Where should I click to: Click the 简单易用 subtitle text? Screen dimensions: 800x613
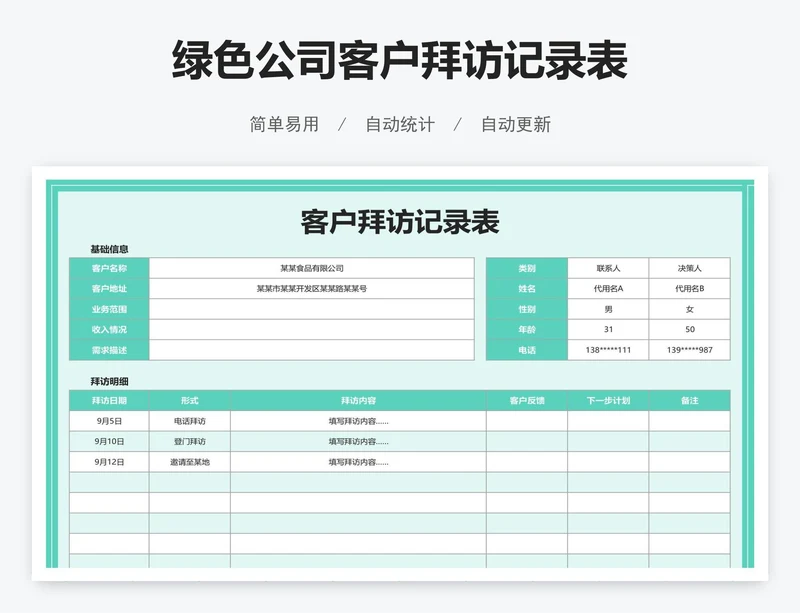[x=284, y=125]
